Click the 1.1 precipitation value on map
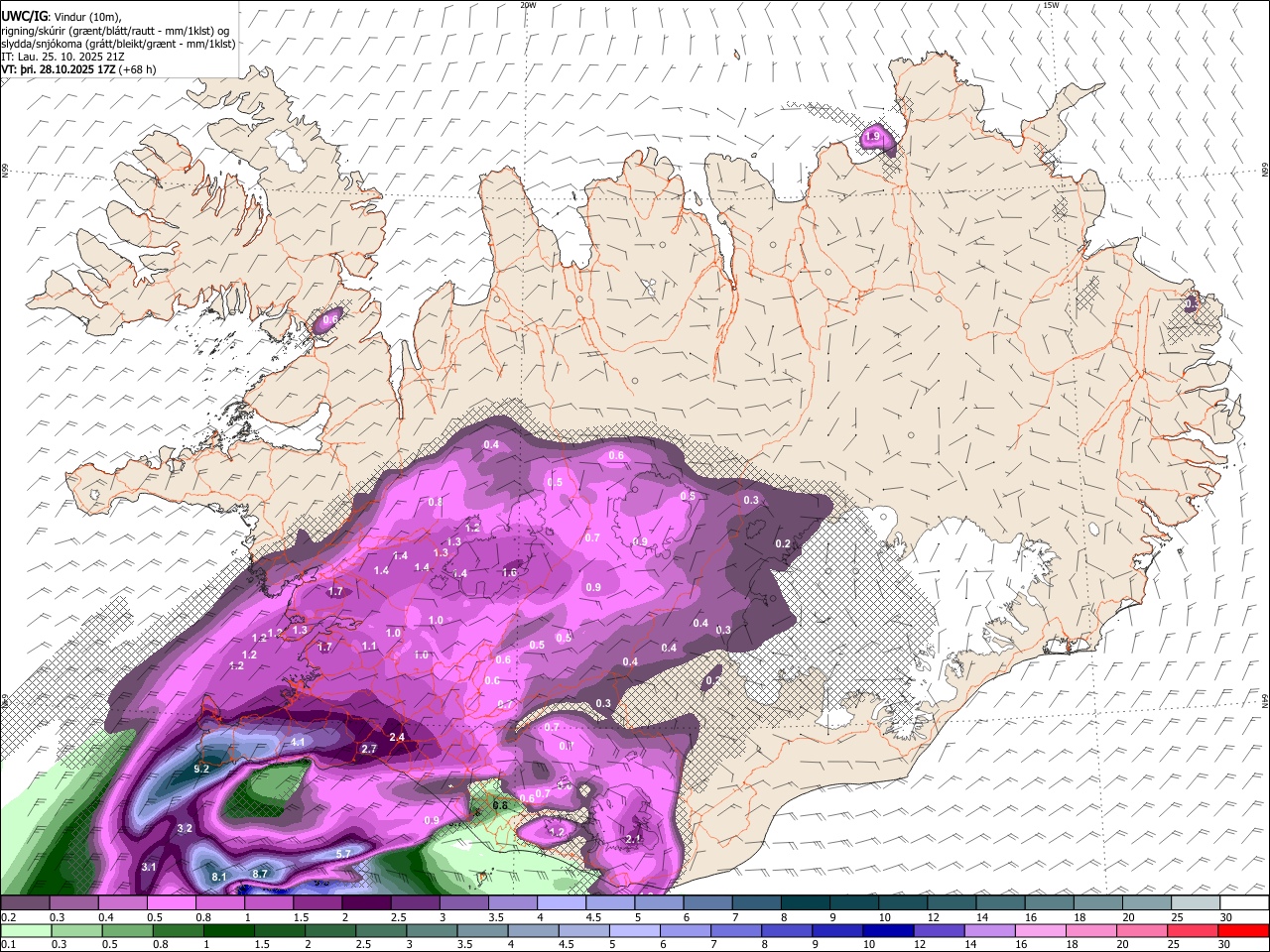The width and height of the screenshot is (1270, 952). pos(370,646)
